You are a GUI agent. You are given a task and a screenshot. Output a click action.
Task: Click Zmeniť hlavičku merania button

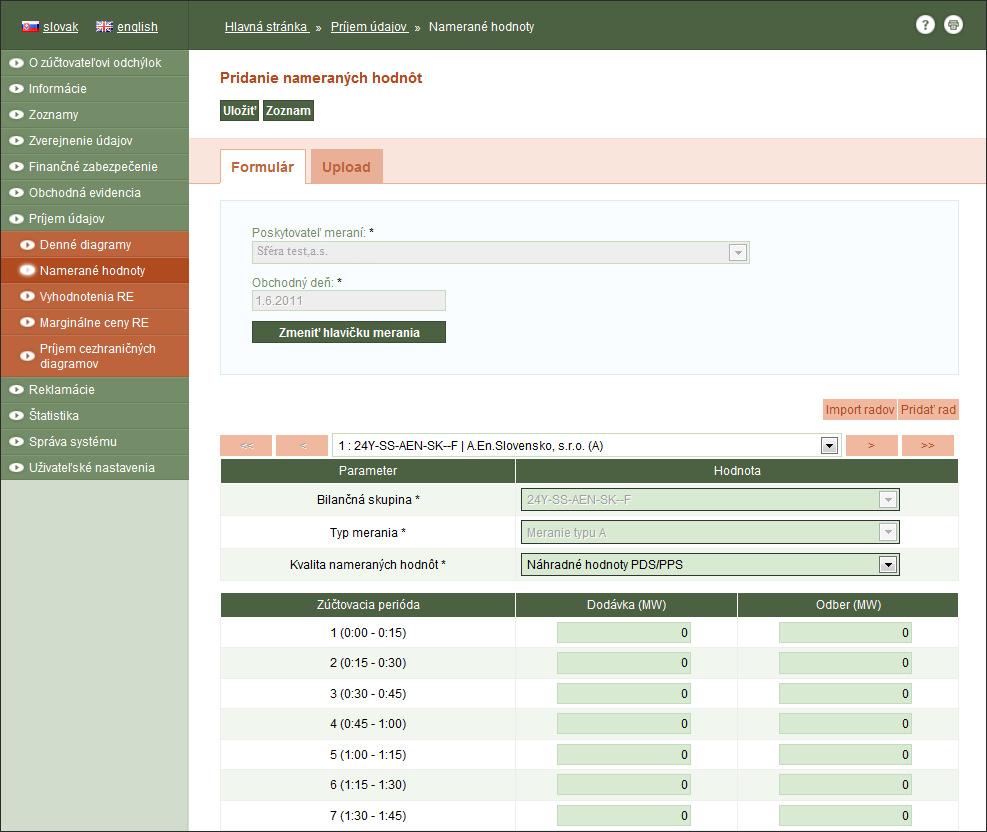[x=349, y=332]
